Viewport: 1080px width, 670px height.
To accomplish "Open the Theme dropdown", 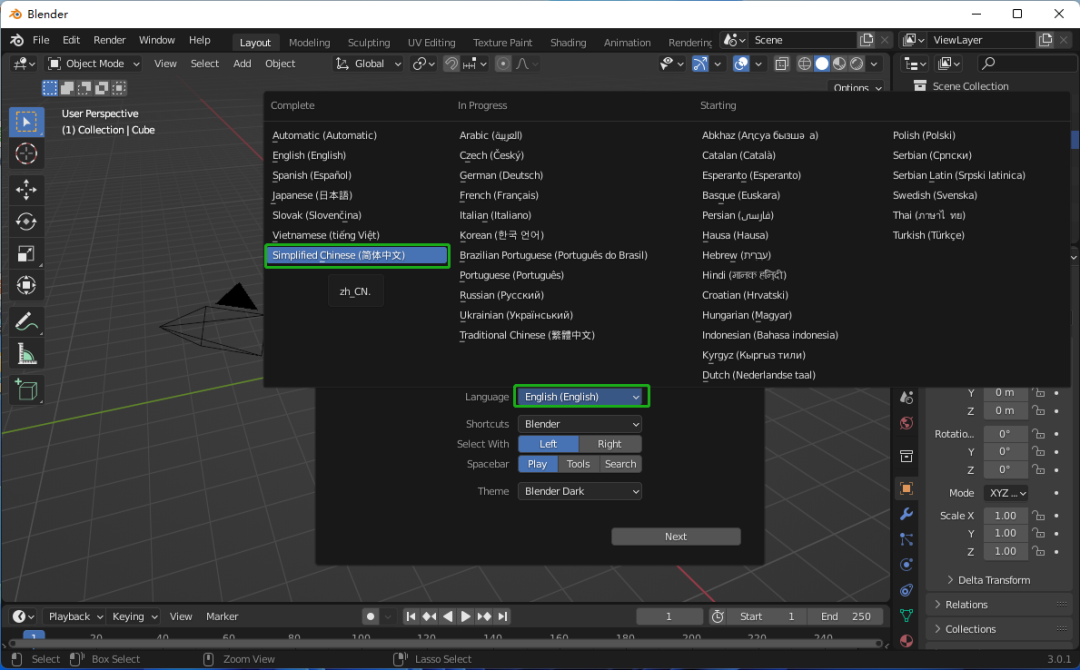I will coord(580,491).
